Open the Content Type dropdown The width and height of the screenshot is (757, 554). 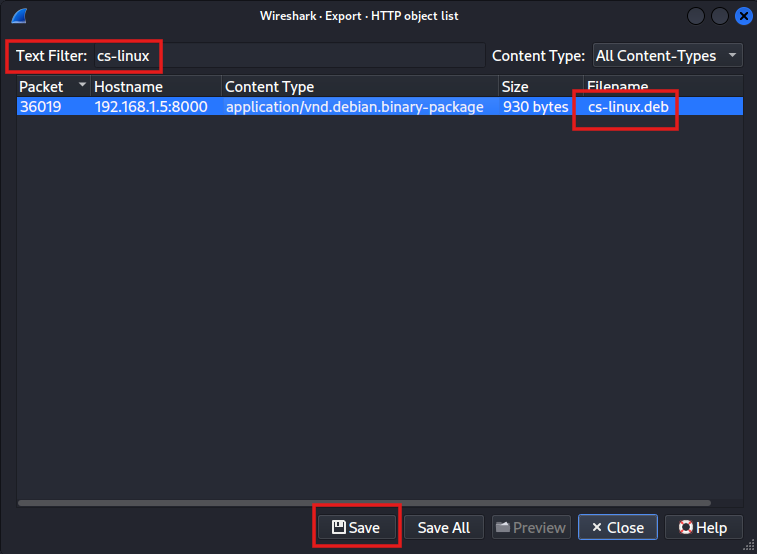click(x=668, y=56)
